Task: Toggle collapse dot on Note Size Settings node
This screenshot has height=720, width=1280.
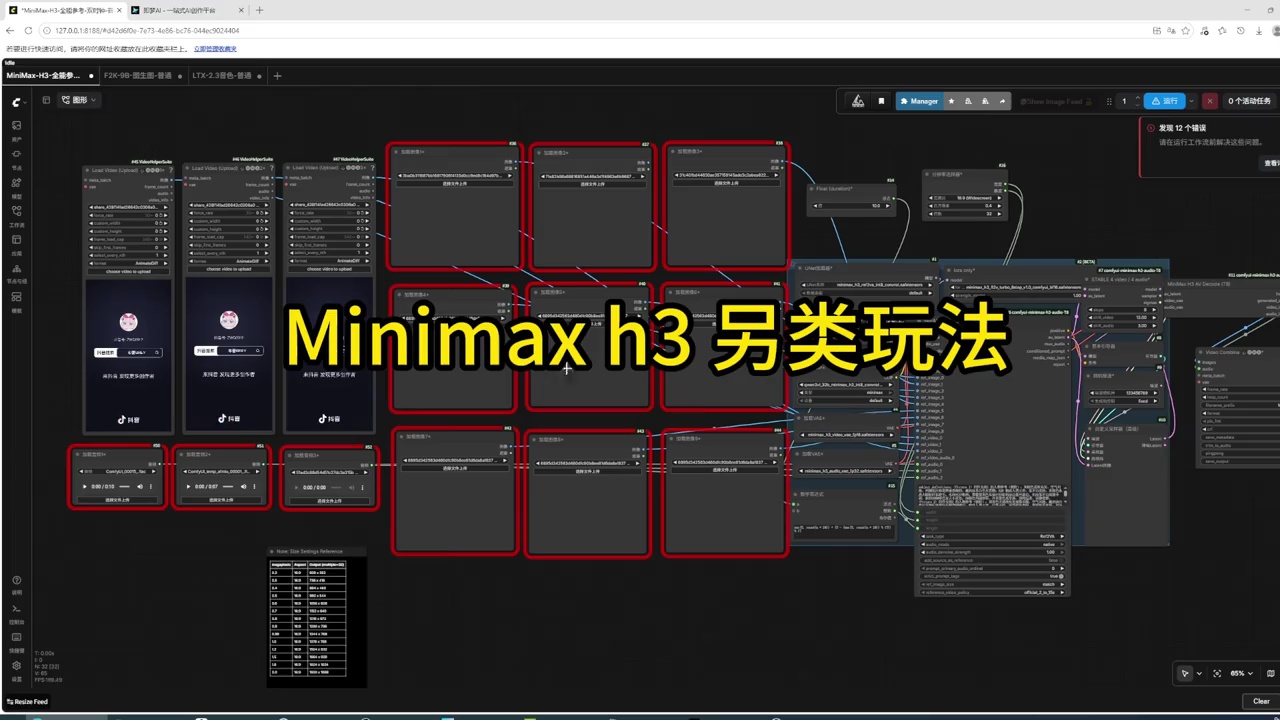Action: coord(271,551)
